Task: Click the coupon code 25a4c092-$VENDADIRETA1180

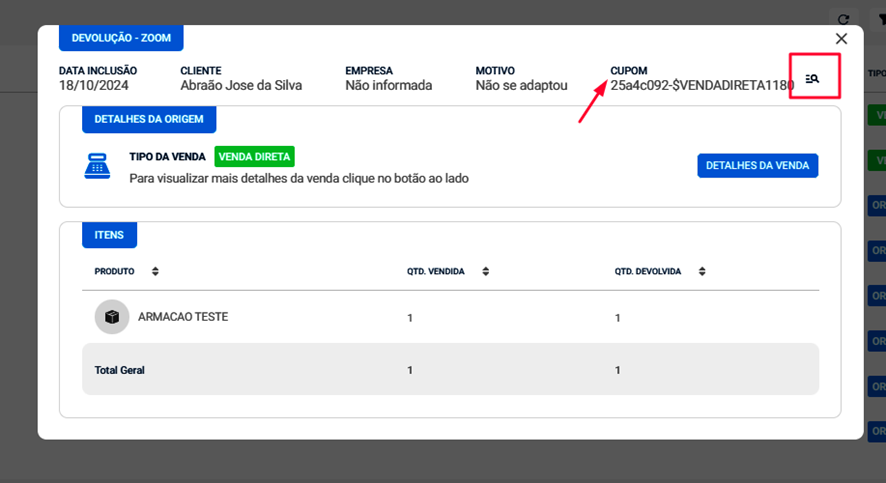Action: (x=702, y=85)
